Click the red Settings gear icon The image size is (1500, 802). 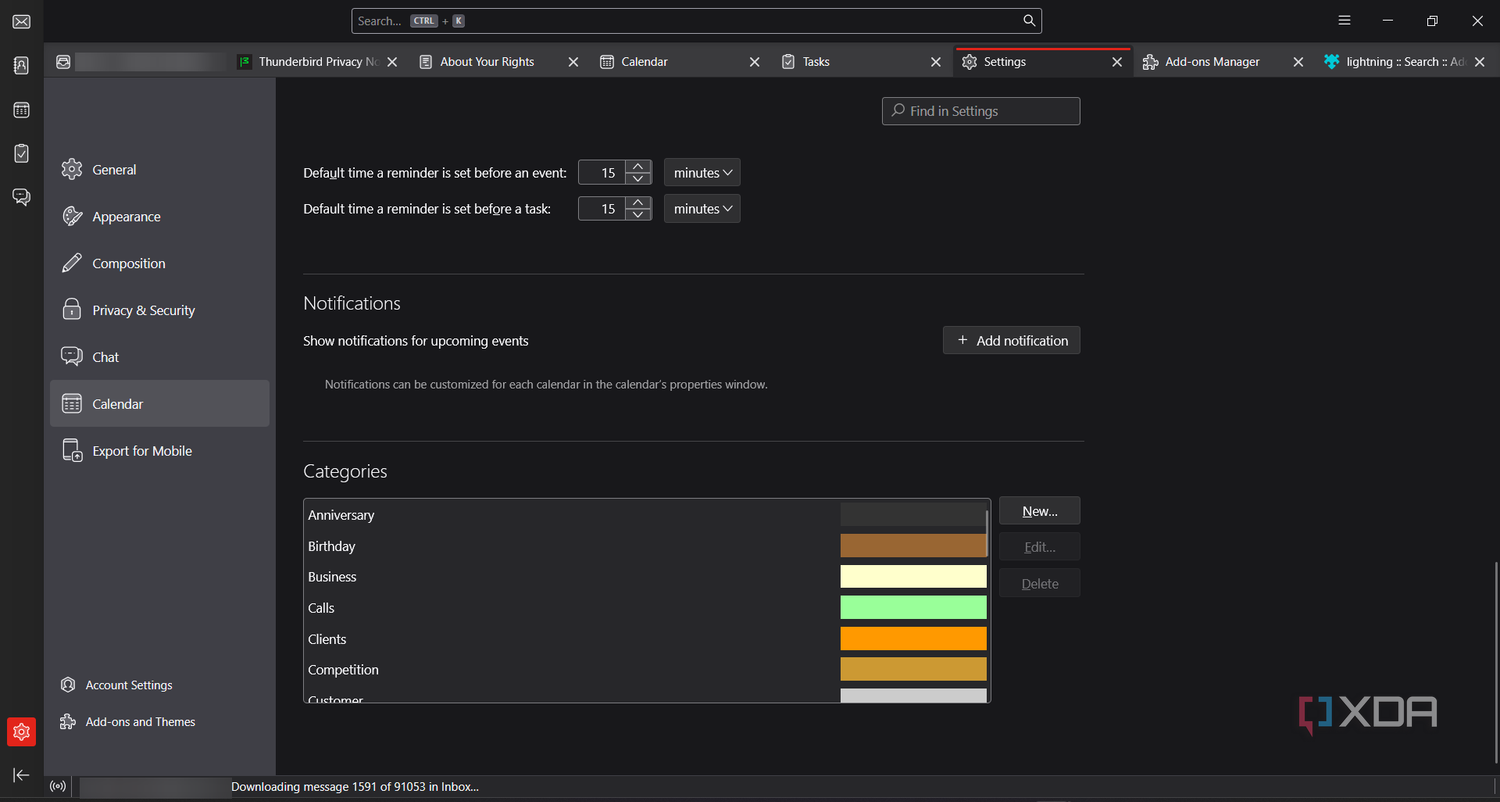[21, 732]
